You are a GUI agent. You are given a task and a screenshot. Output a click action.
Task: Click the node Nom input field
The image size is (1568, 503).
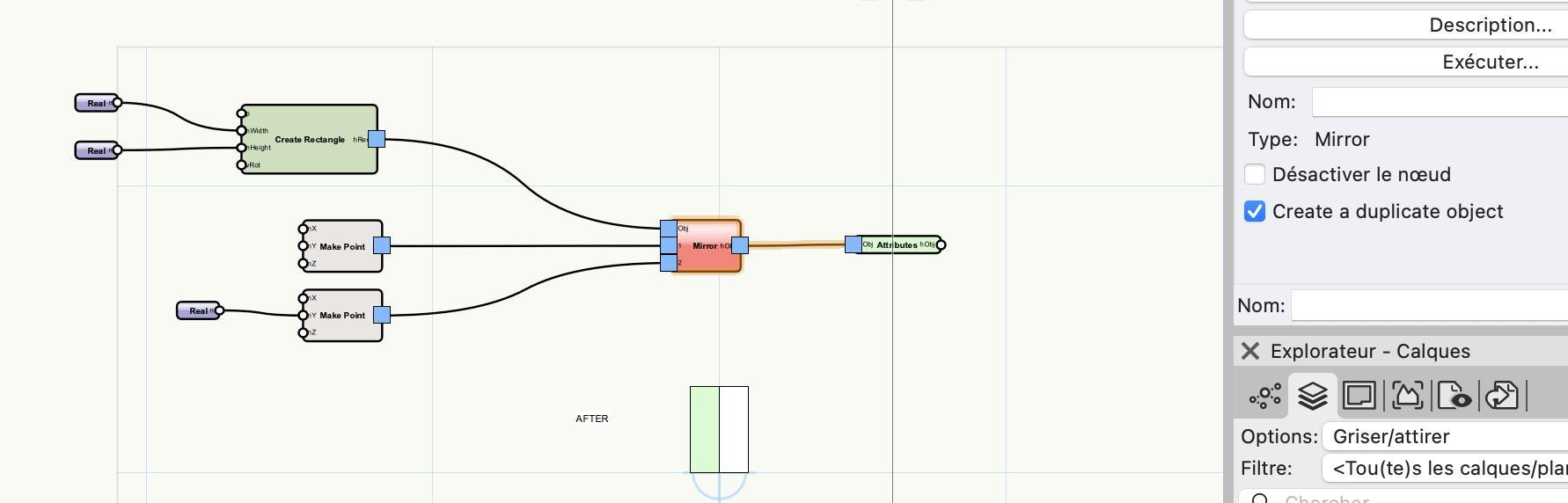point(1440,102)
